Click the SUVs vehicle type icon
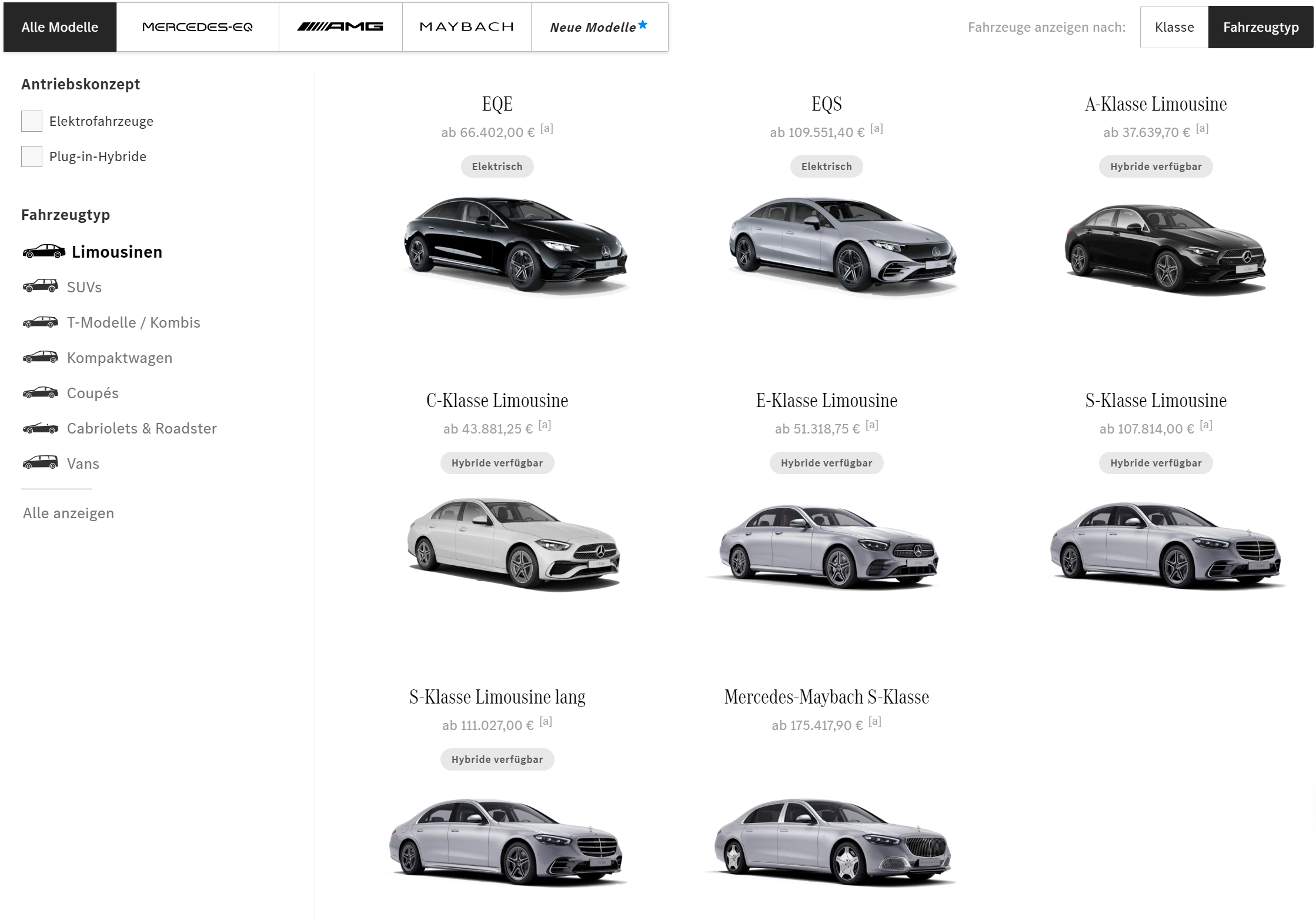The image size is (1316, 920). (x=40, y=286)
